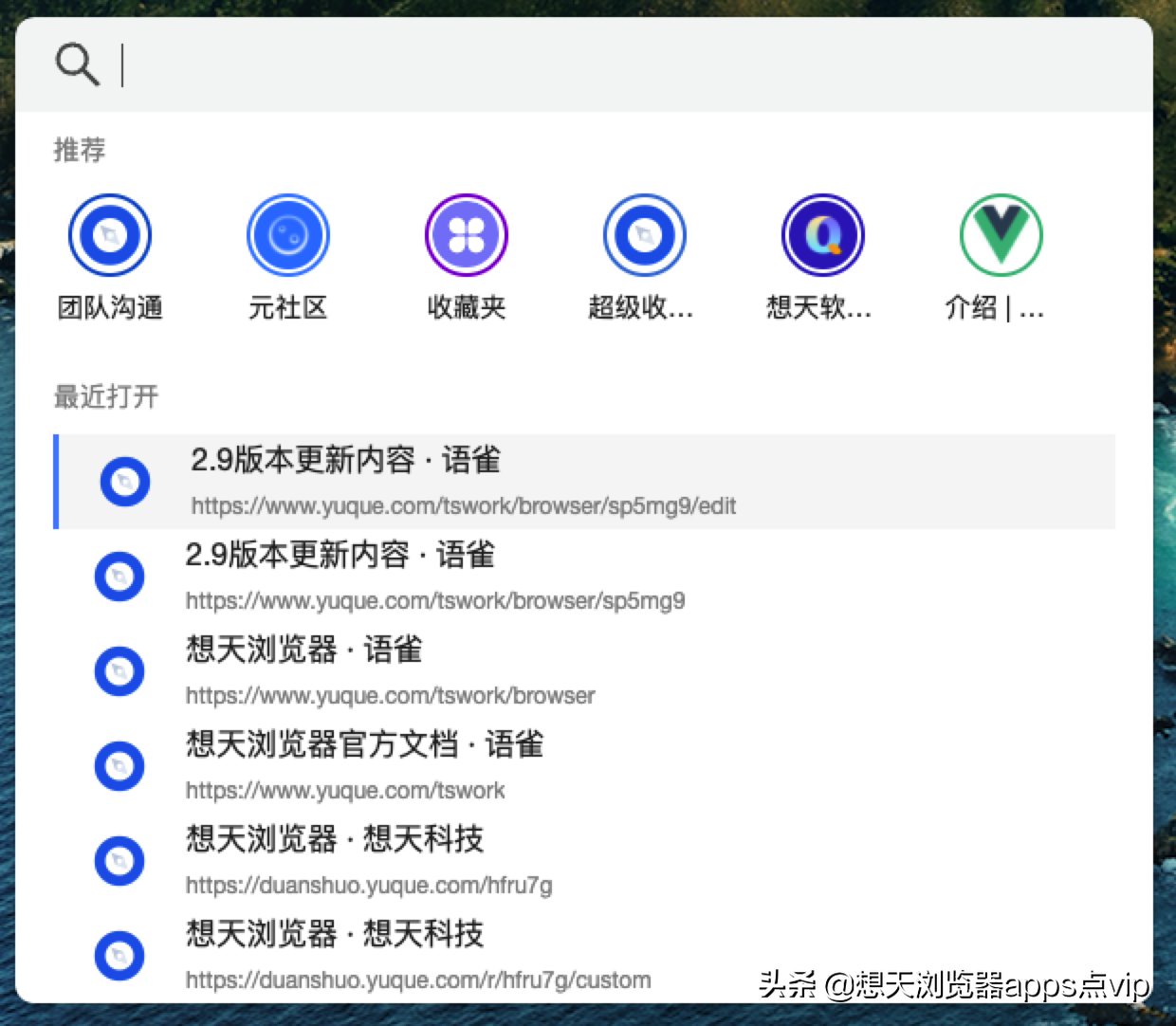Open the 超级收藏 shortcut icon
Image resolution: width=1176 pixels, height=1026 pixels.
coord(643,234)
